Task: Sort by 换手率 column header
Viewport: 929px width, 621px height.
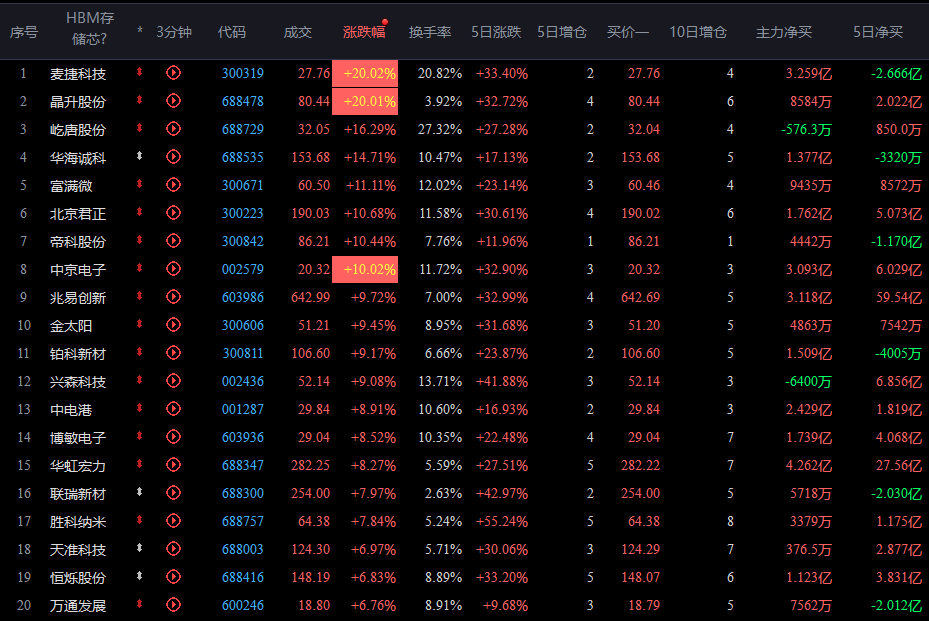Action: 430,32
